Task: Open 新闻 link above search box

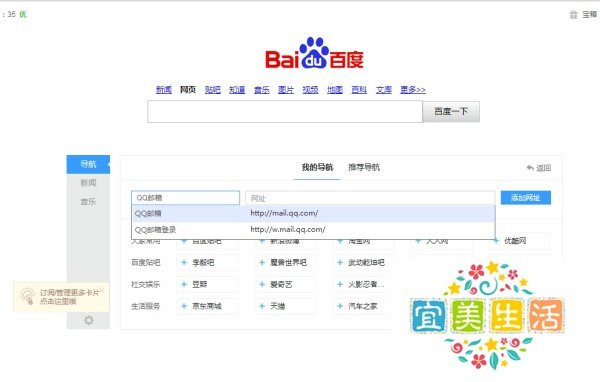Action: click(164, 90)
